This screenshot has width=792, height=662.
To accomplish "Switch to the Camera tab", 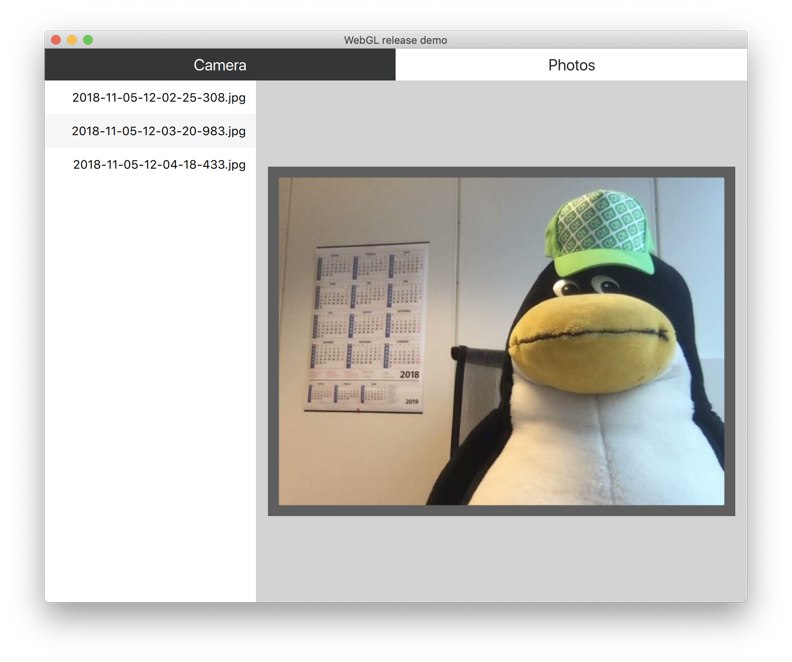I will (220, 65).
